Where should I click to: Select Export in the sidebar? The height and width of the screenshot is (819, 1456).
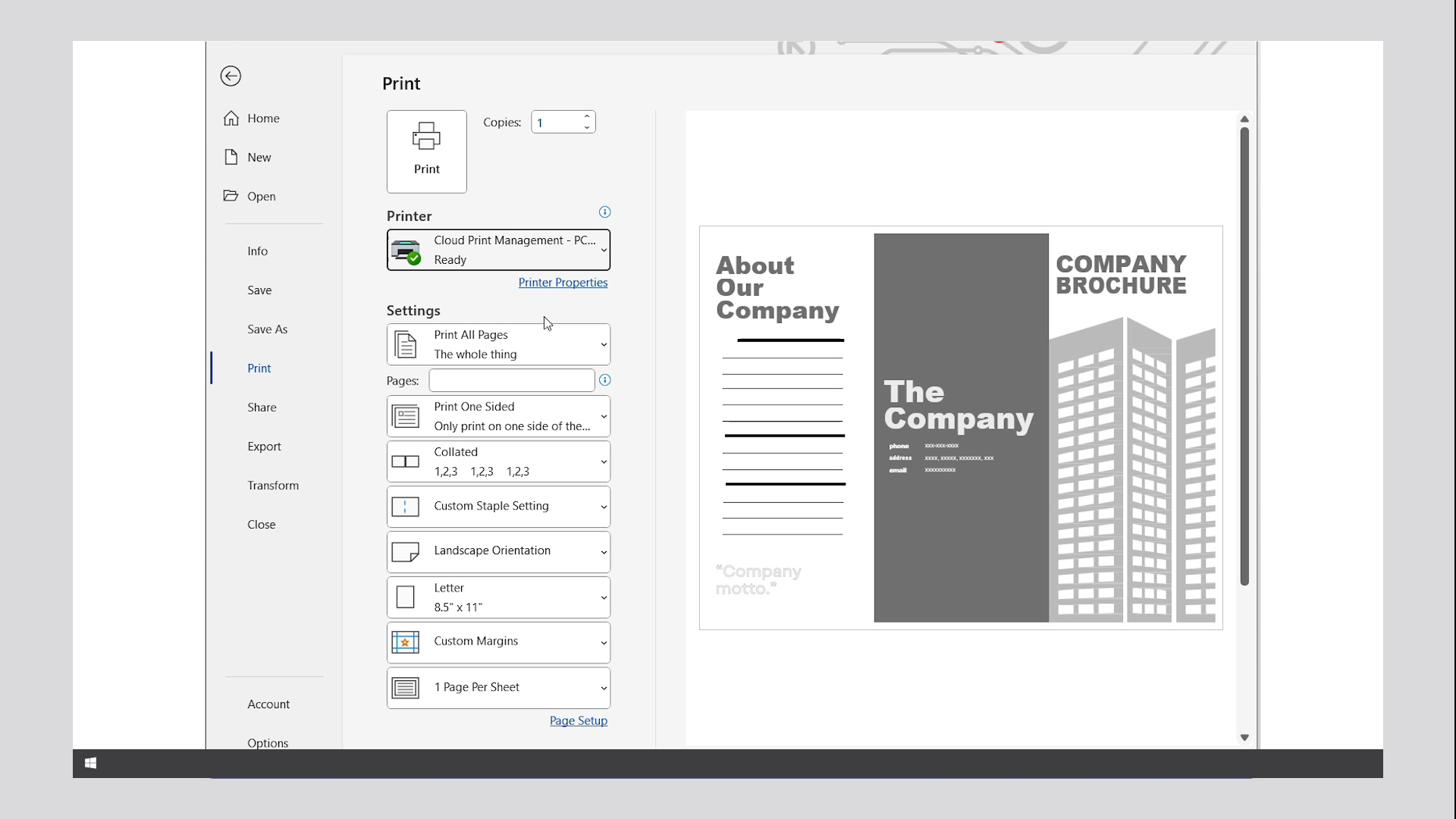pyautogui.click(x=264, y=446)
